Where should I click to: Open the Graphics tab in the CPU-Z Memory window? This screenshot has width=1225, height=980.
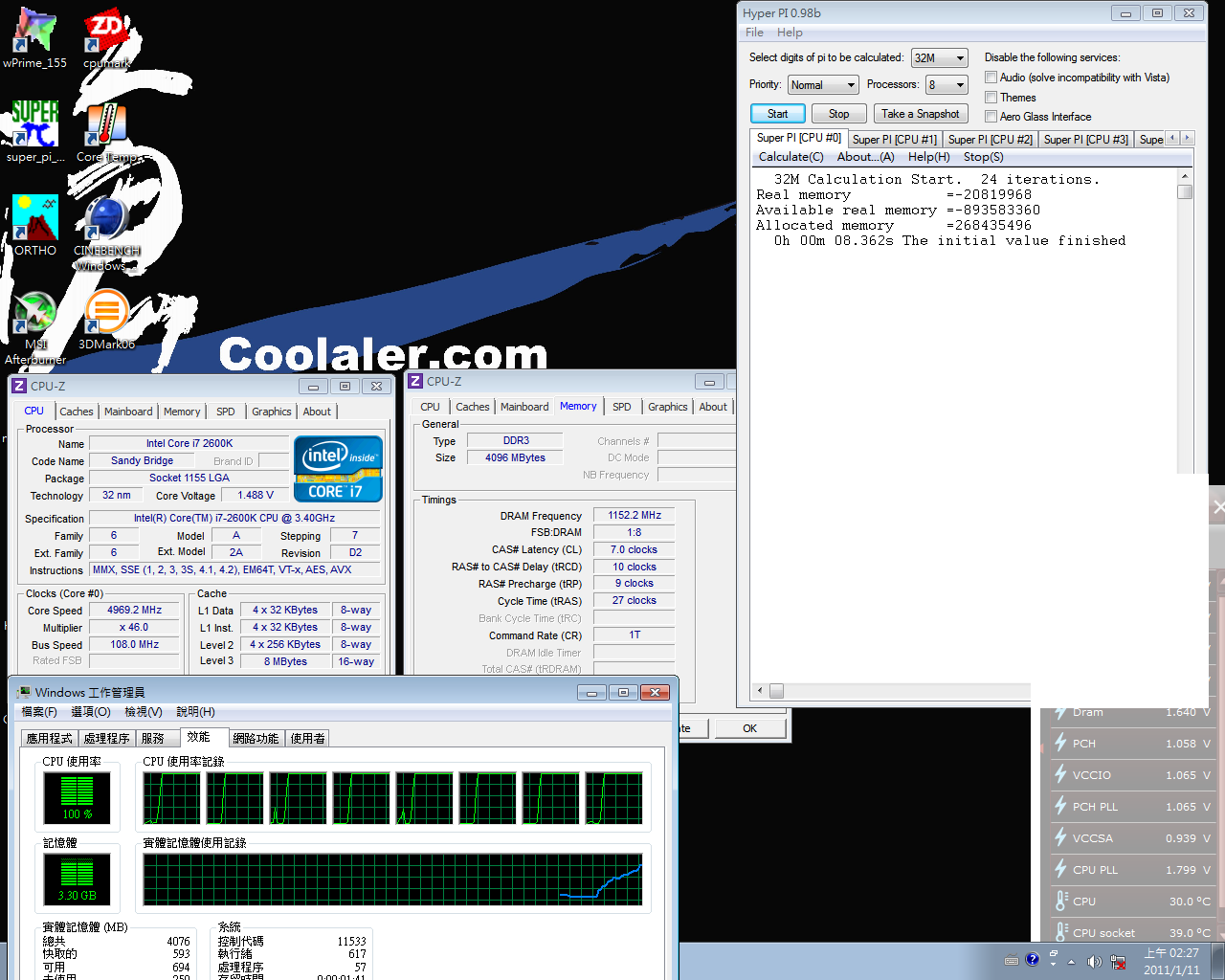(x=668, y=407)
